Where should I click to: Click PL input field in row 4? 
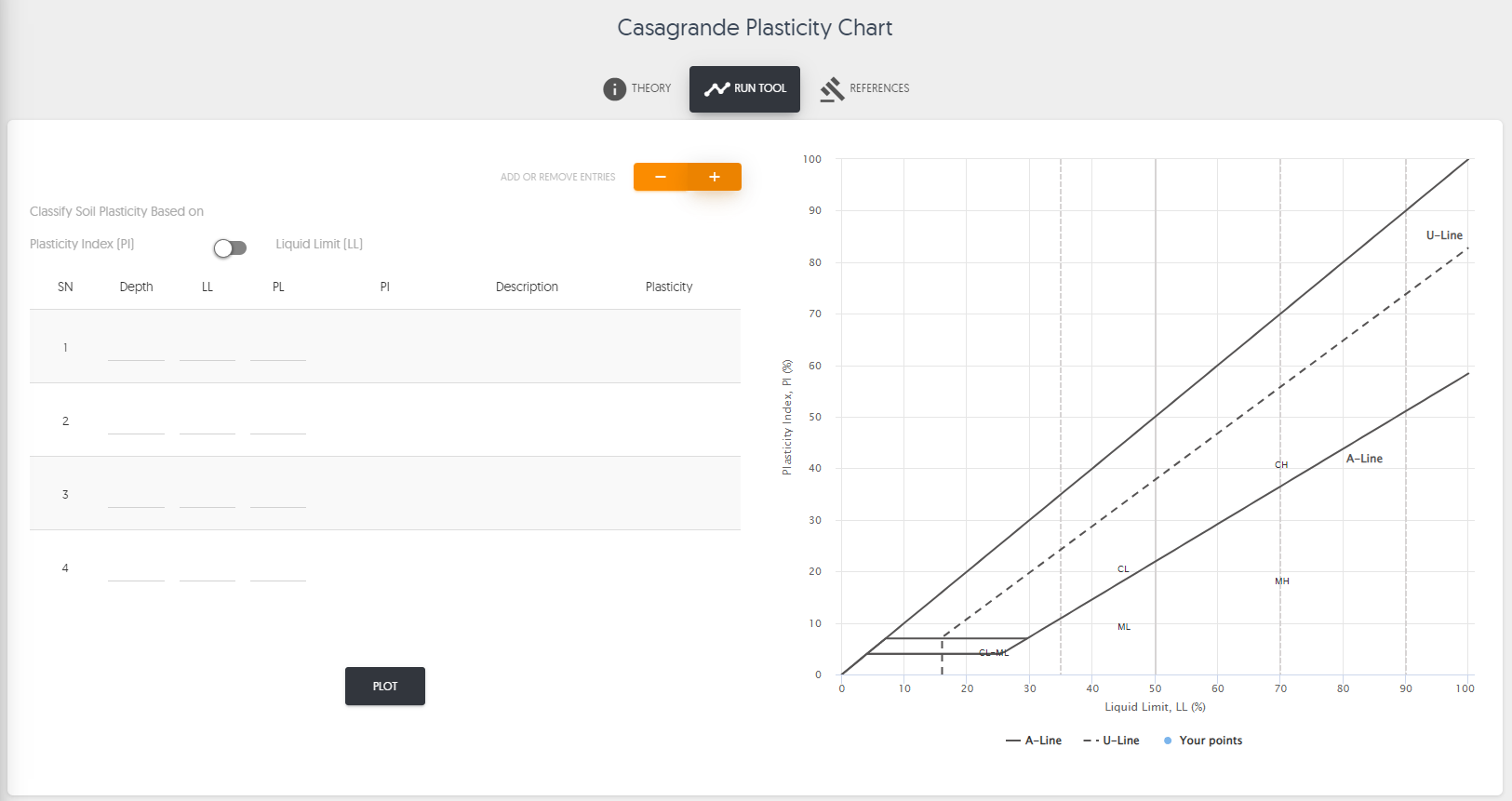click(278, 569)
